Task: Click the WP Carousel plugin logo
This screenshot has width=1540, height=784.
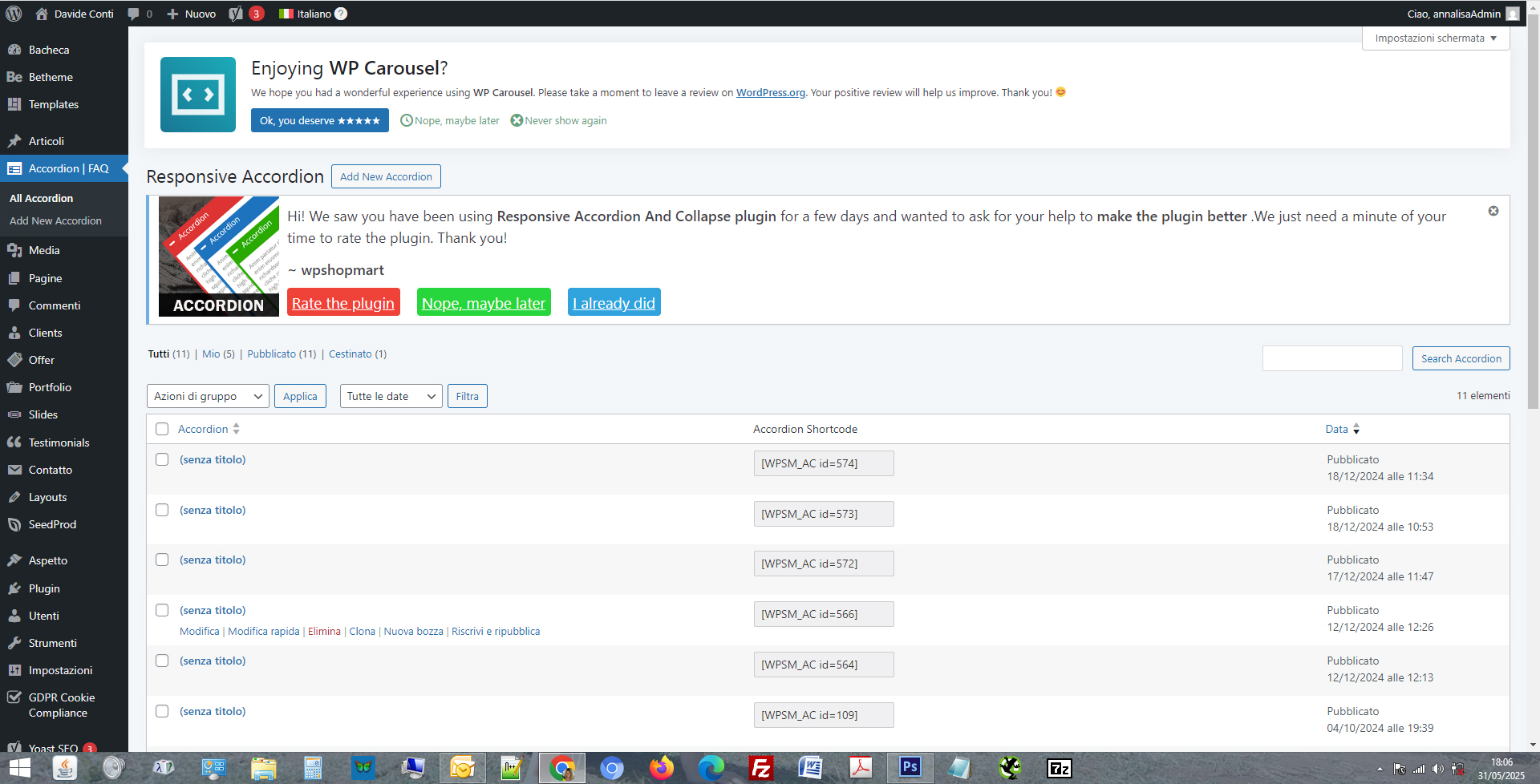Action: tap(198, 95)
